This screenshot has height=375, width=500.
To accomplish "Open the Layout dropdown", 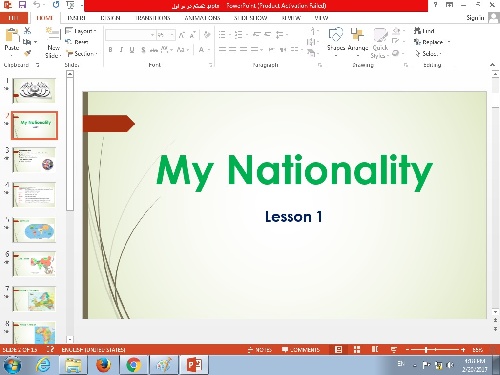I will 81,31.
